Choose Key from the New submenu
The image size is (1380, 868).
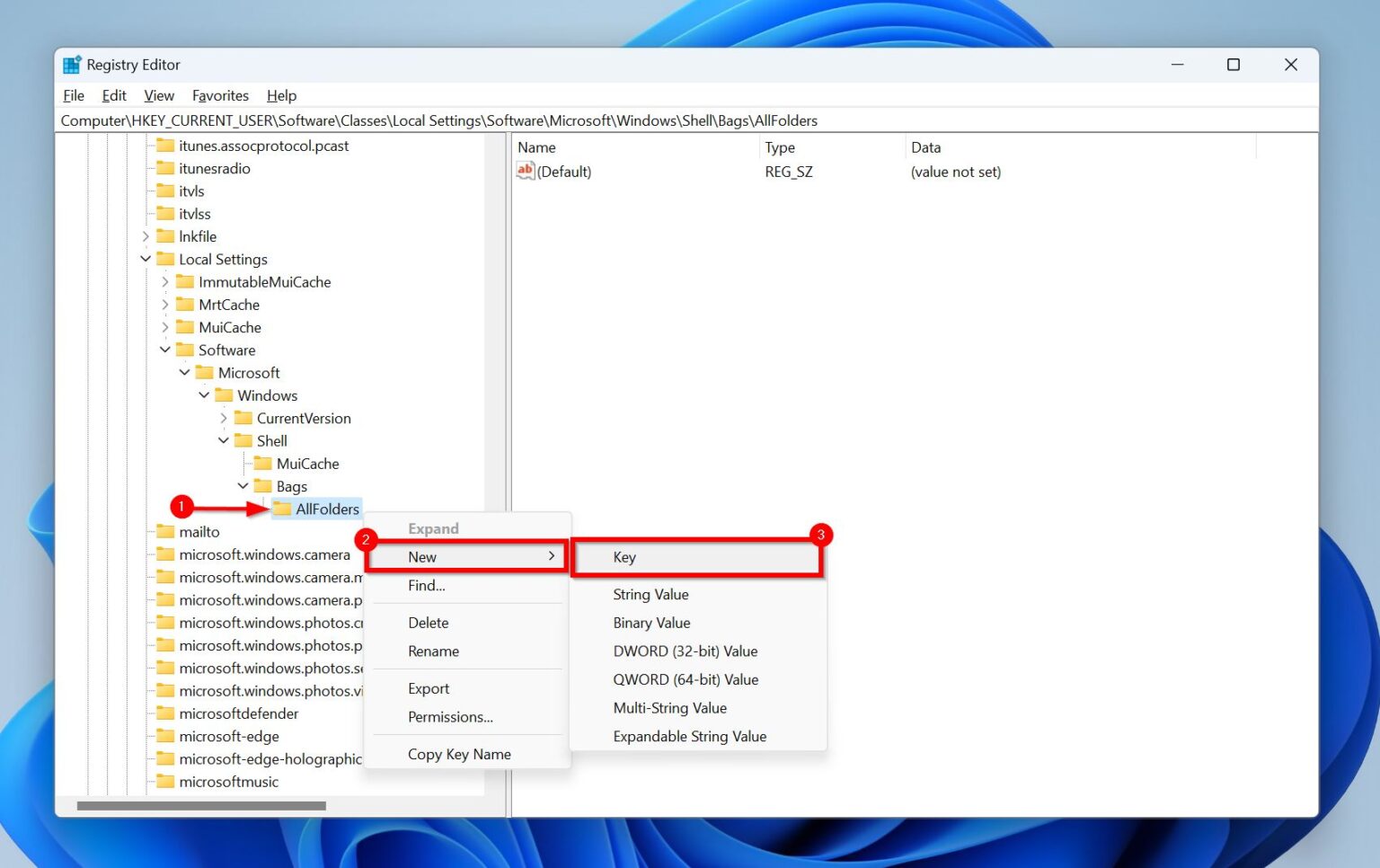(x=624, y=556)
